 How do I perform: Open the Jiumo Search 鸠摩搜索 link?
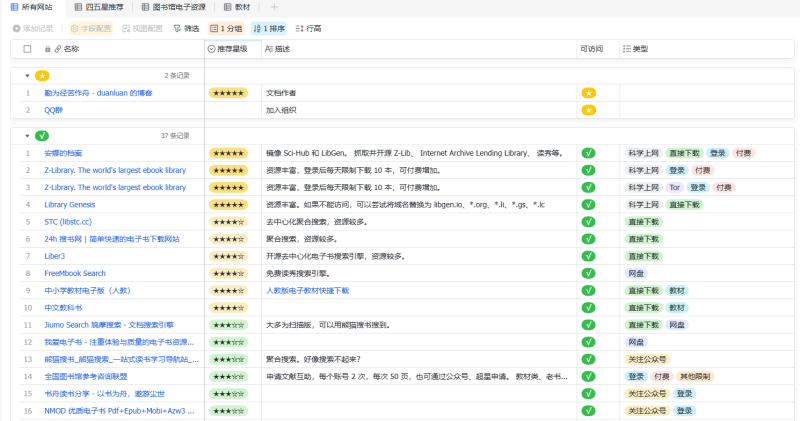click(x=109, y=325)
